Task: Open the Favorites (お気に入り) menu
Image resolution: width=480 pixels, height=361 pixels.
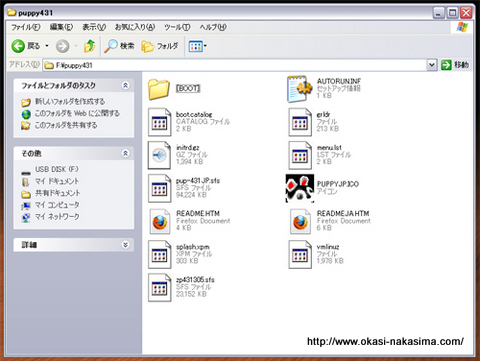Action: click(x=135, y=27)
